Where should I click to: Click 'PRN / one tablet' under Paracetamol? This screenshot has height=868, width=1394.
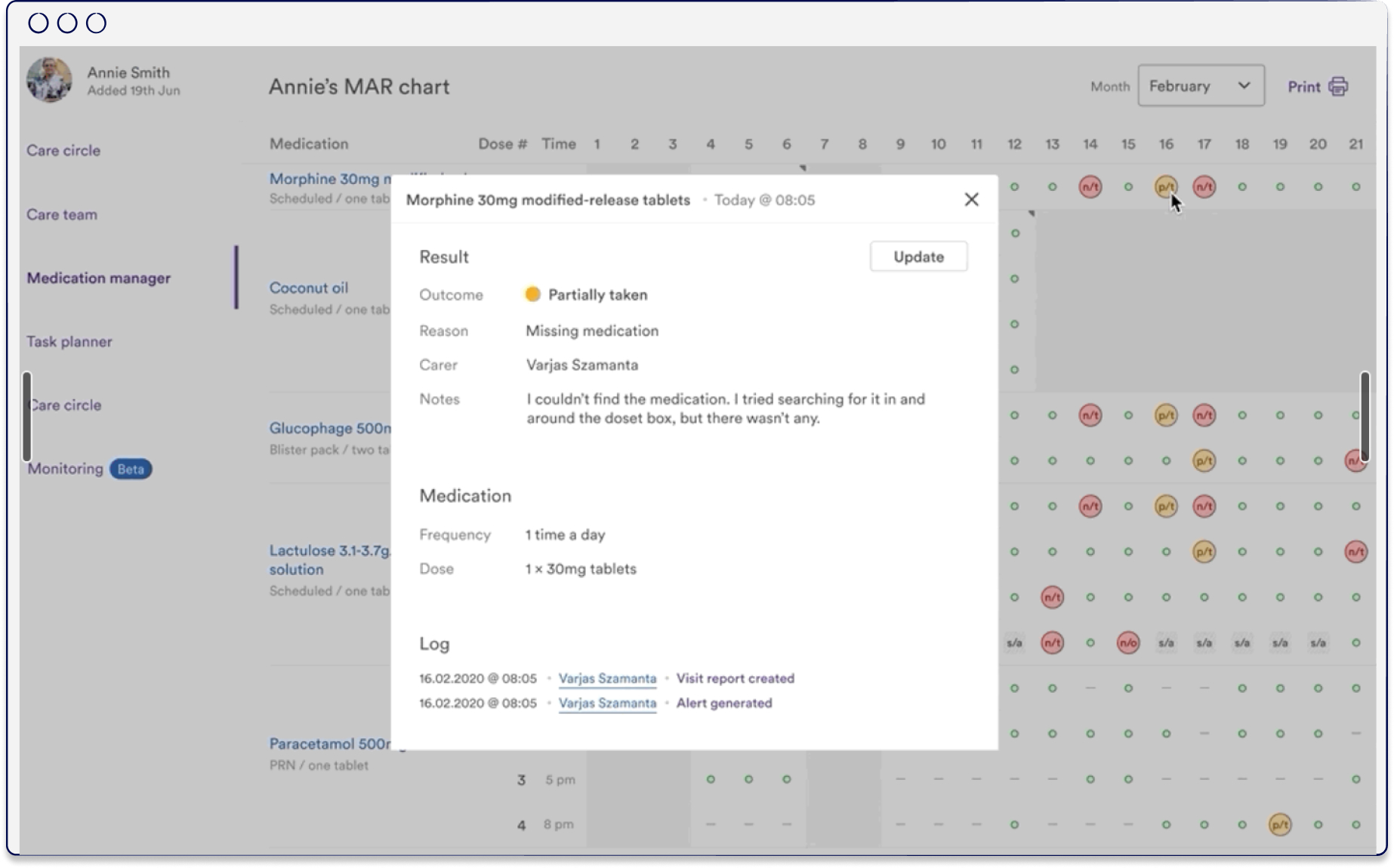[319, 765]
